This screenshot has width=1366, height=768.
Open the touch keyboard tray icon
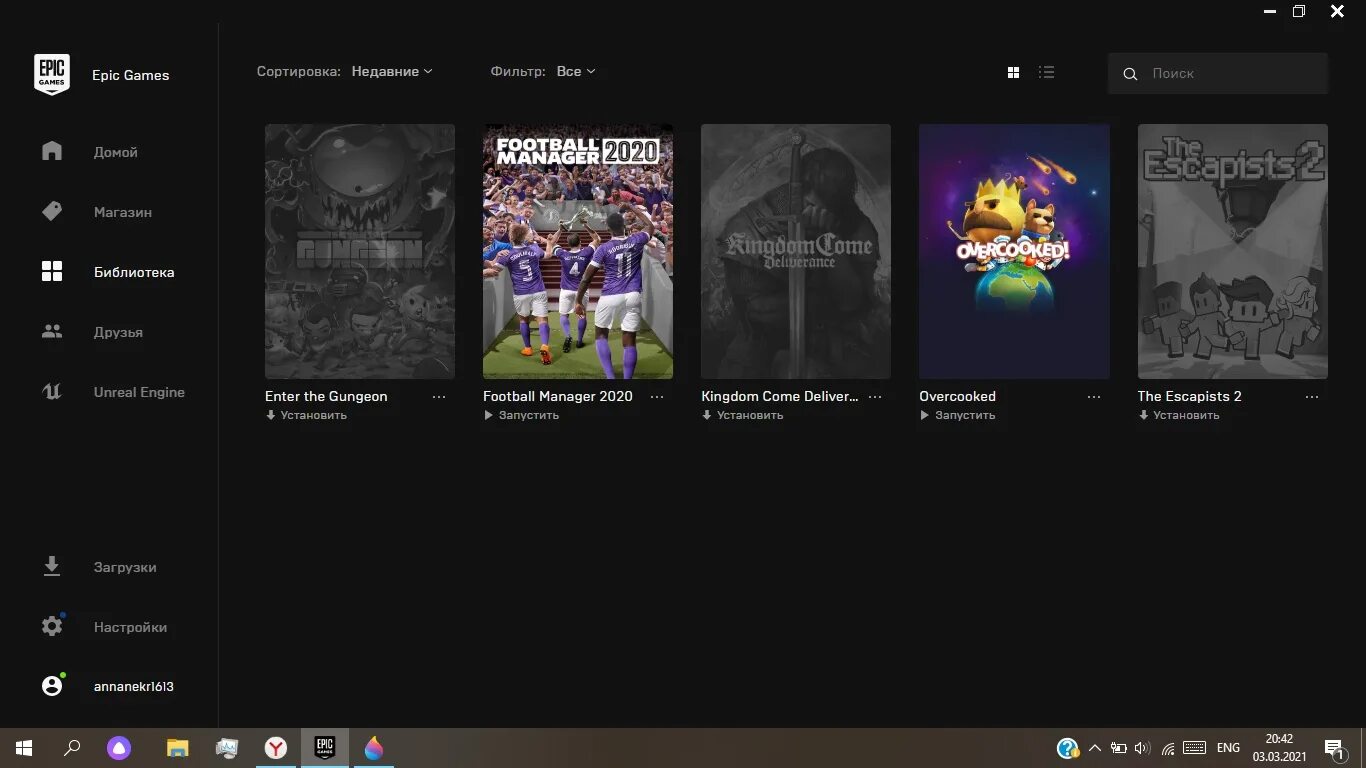click(x=1194, y=748)
